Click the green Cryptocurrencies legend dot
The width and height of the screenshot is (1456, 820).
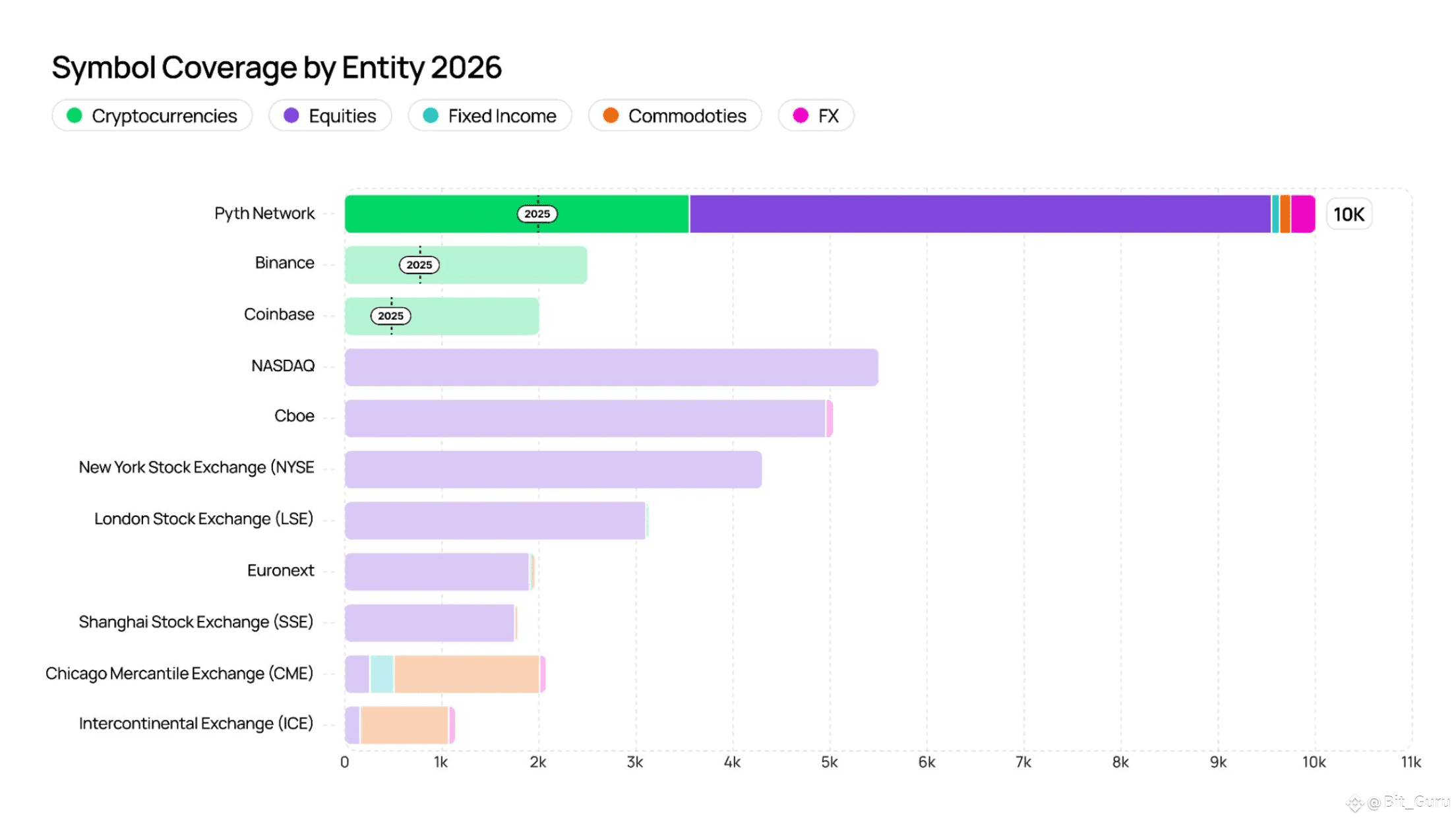click(x=75, y=116)
